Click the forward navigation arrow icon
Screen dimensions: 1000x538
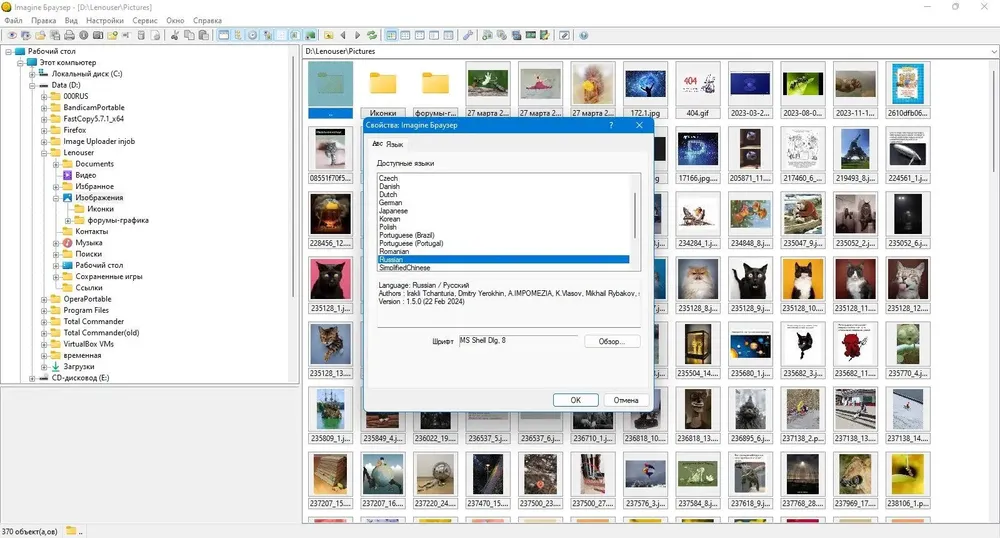click(357, 35)
